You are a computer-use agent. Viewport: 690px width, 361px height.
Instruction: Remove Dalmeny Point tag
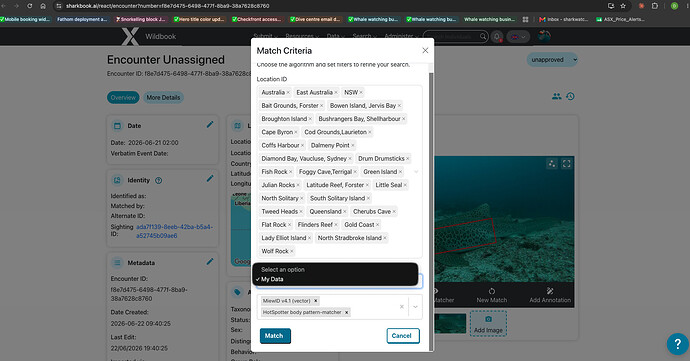click(x=352, y=145)
